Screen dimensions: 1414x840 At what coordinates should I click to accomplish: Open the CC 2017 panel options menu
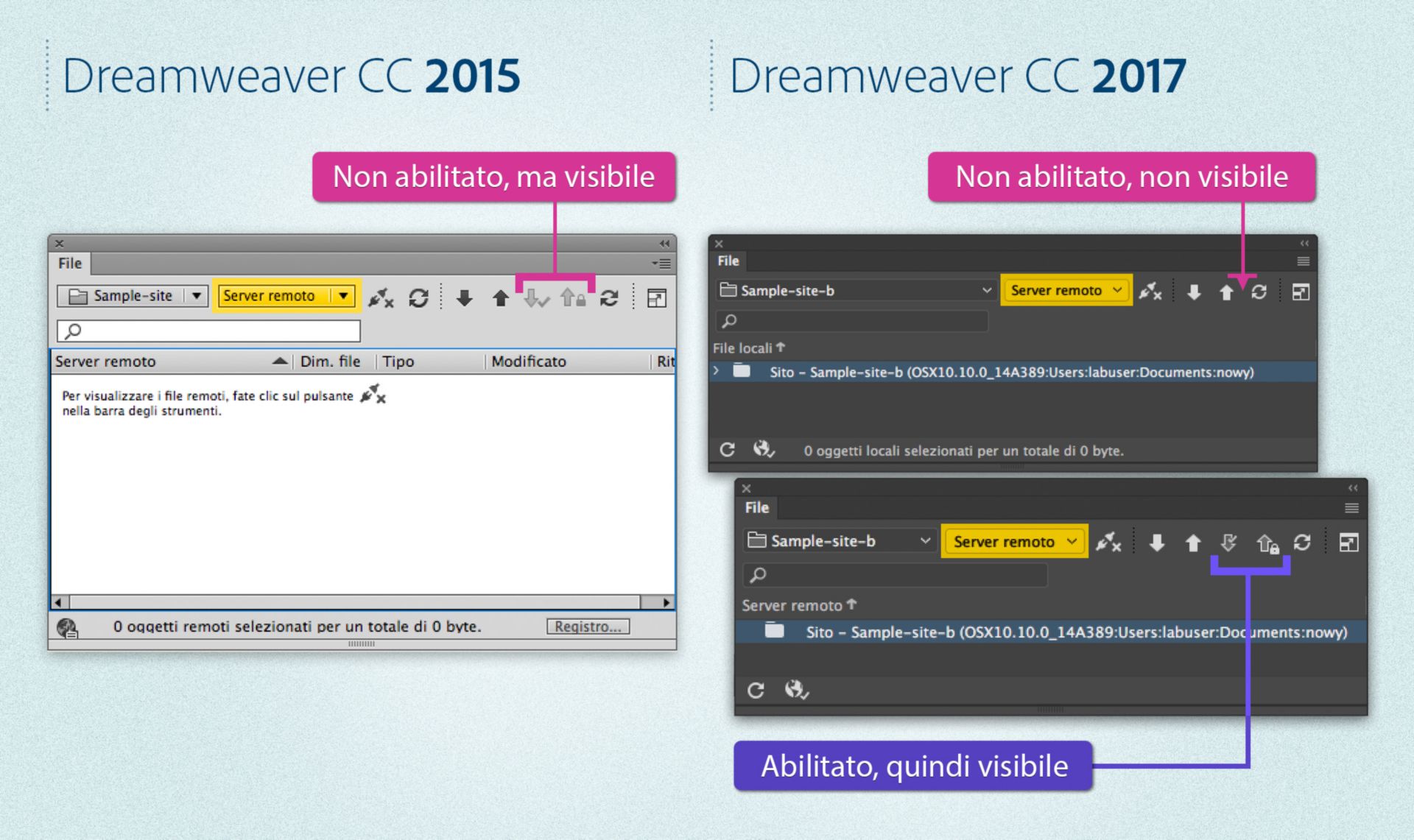[x=1303, y=261]
